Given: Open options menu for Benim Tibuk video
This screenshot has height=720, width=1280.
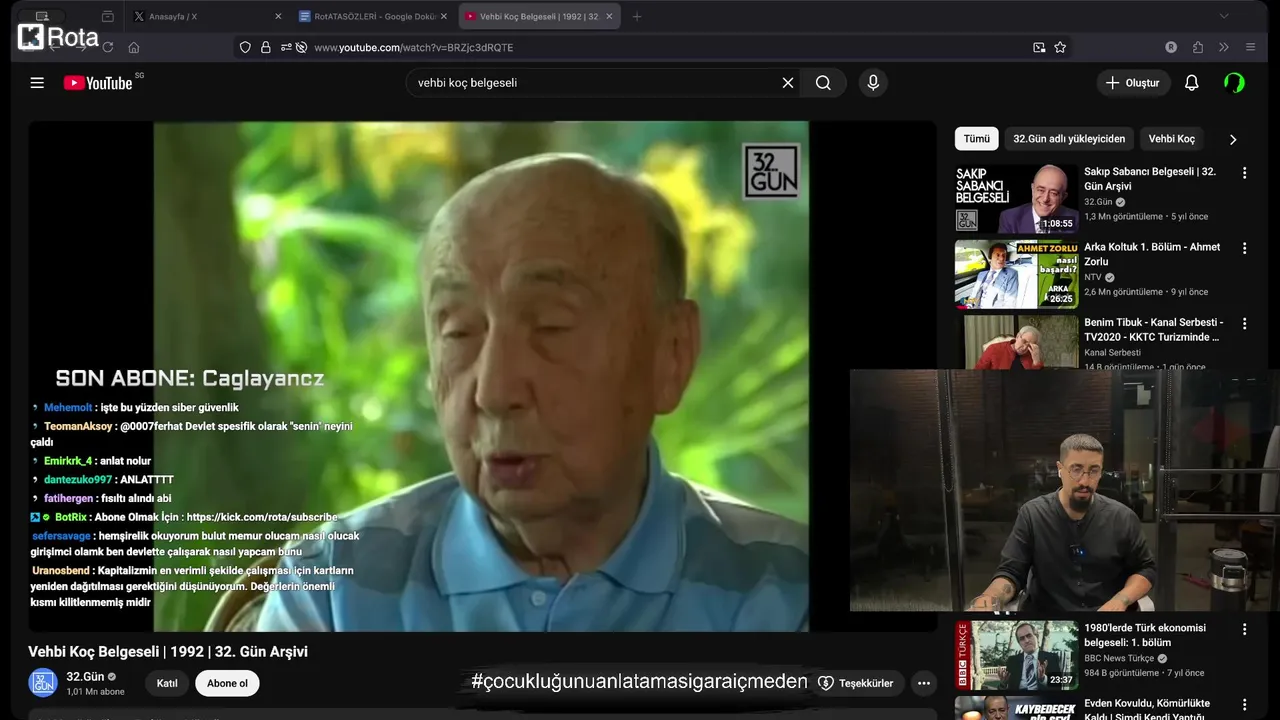Looking at the screenshot, I should click(x=1245, y=323).
